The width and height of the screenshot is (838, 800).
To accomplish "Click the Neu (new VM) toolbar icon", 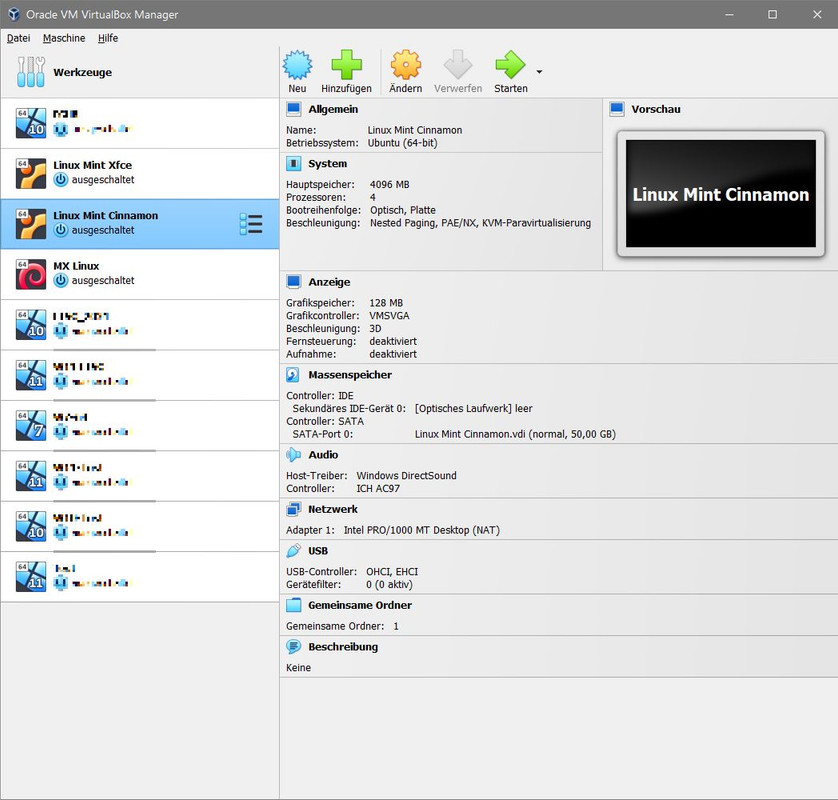I will tap(297, 65).
